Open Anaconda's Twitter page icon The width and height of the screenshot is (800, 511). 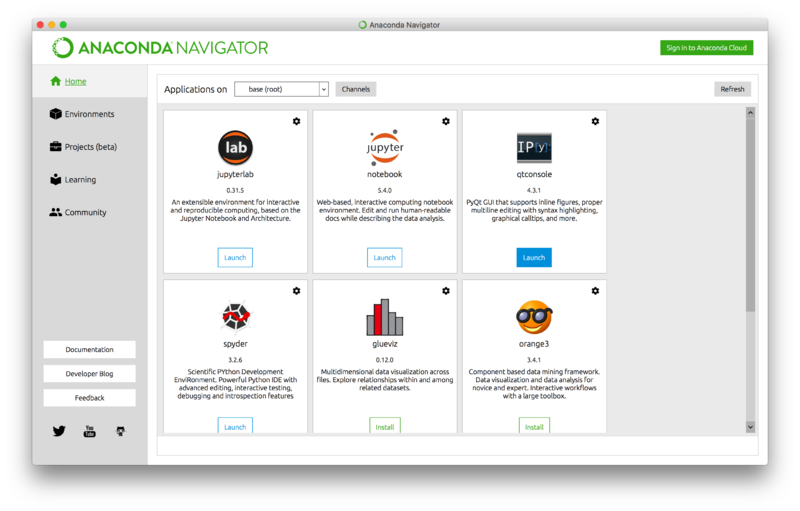tap(59, 431)
